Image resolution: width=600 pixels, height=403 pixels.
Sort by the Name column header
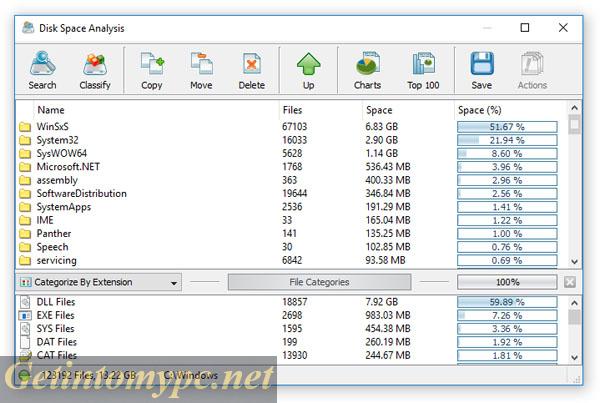click(51, 110)
